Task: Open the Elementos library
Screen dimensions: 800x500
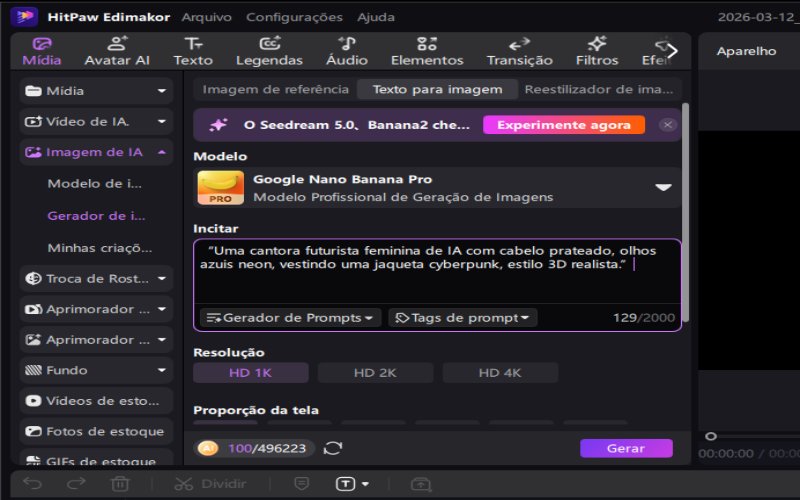Action: (427, 50)
